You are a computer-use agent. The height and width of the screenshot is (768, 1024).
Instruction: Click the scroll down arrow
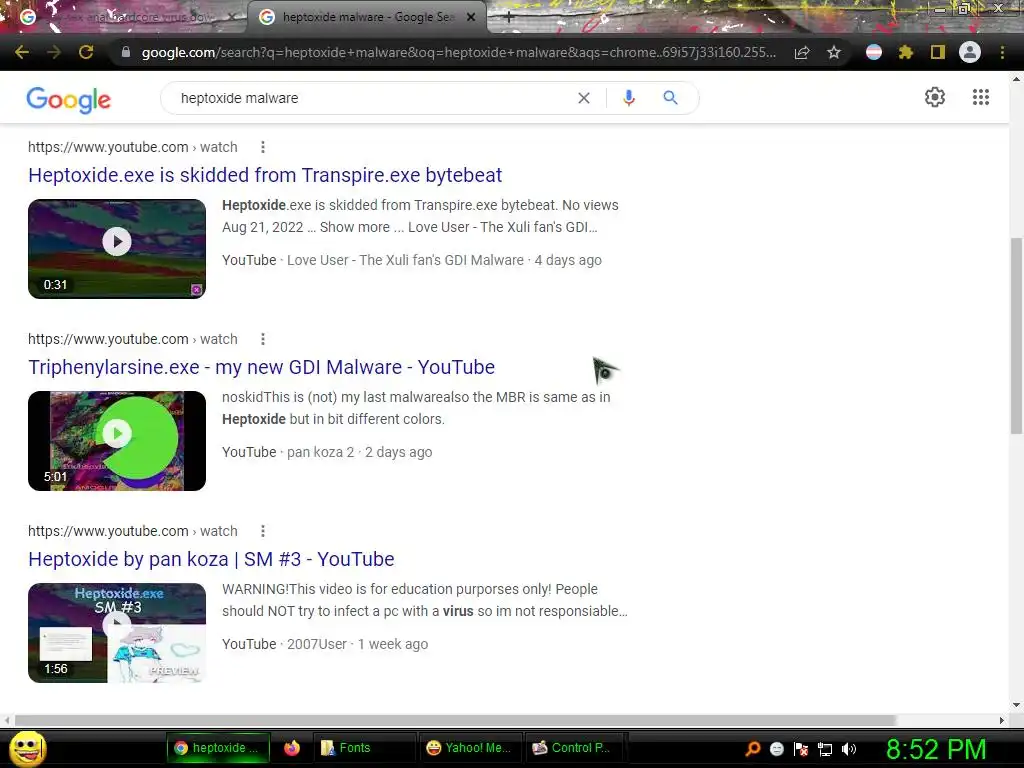coord(1016,705)
